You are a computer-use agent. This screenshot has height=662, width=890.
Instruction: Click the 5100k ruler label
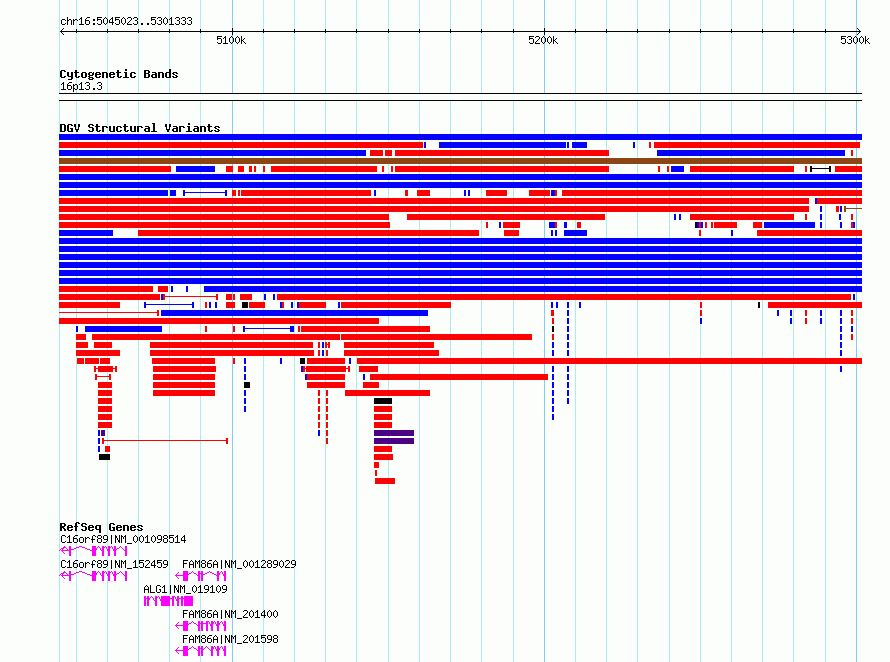click(231, 40)
